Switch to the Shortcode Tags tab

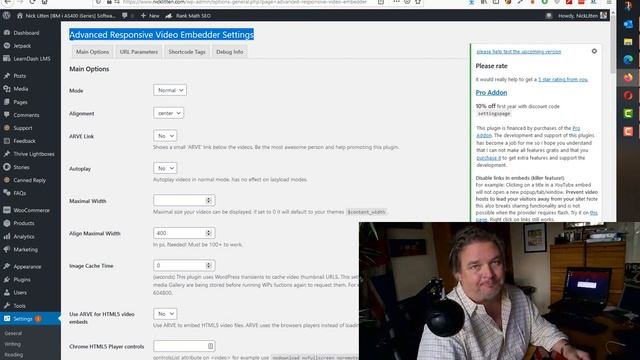pyautogui.click(x=187, y=52)
